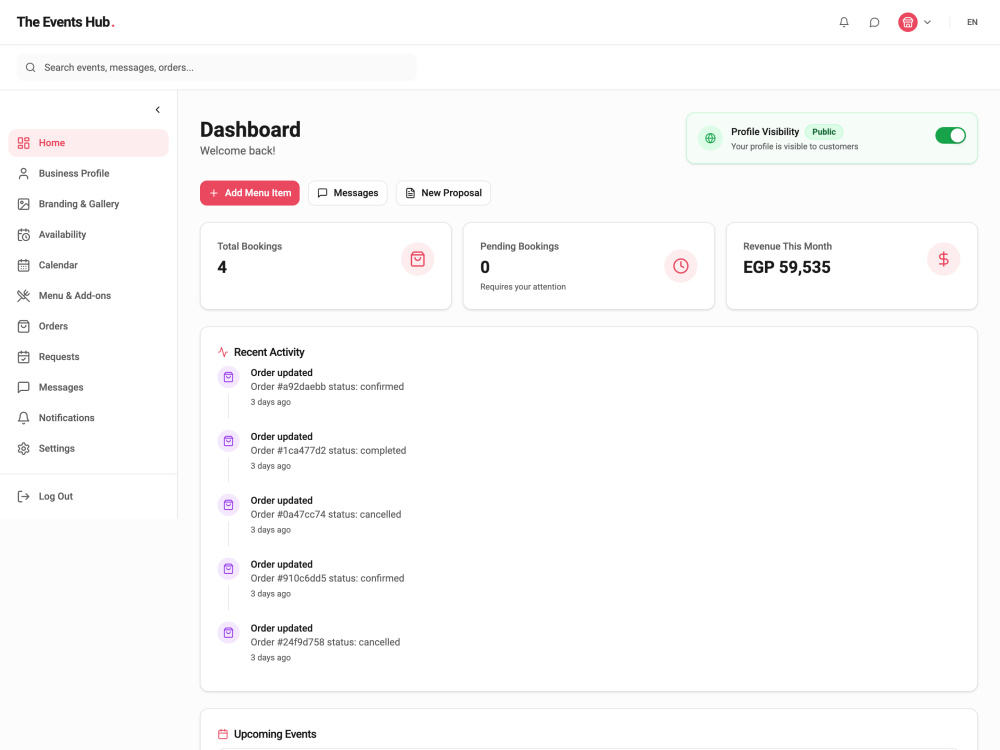This screenshot has height=750, width=1000.
Task: Open the Total Bookings card
Action: coord(326,266)
